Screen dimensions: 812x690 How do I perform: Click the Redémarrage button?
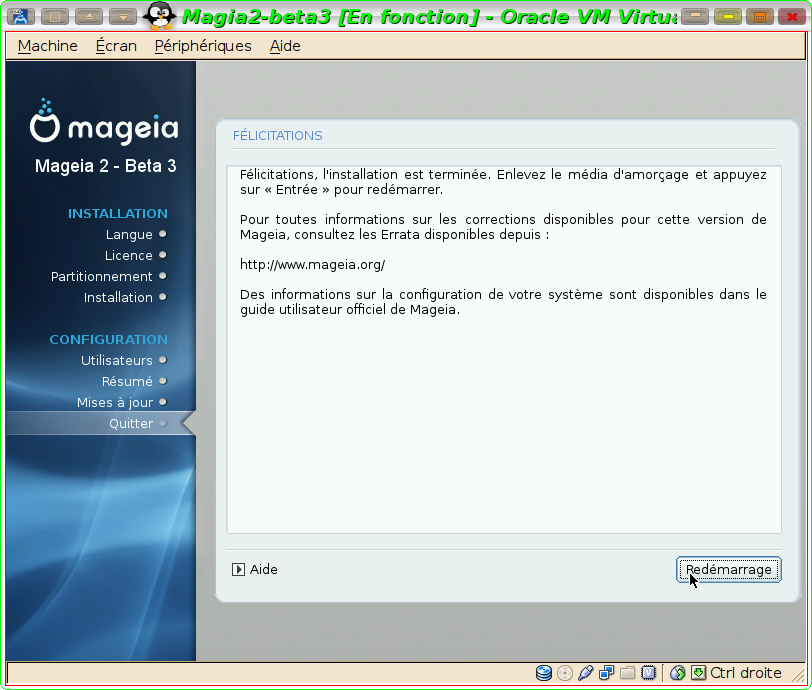click(x=729, y=569)
